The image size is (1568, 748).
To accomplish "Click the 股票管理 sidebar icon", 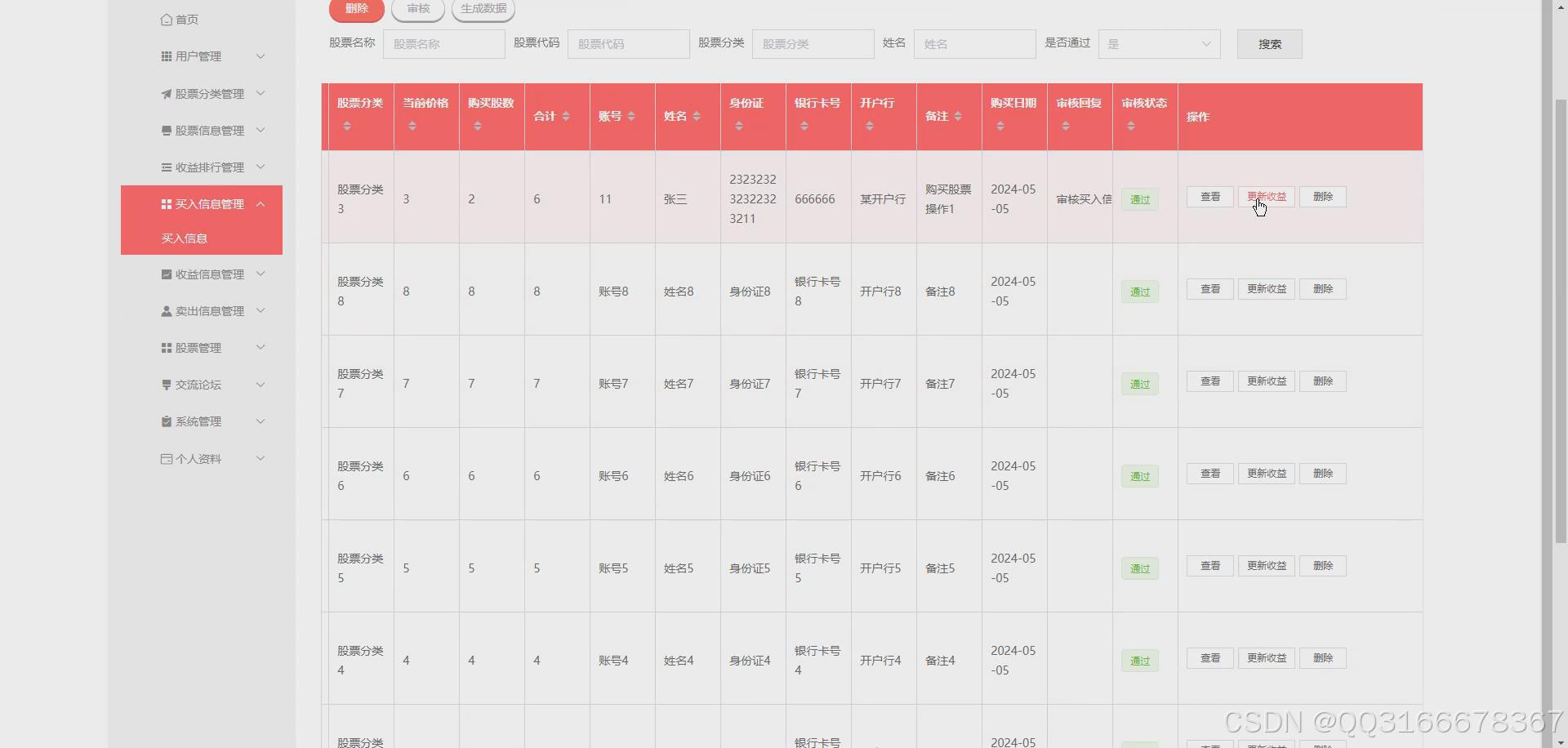I will pos(167,348).
